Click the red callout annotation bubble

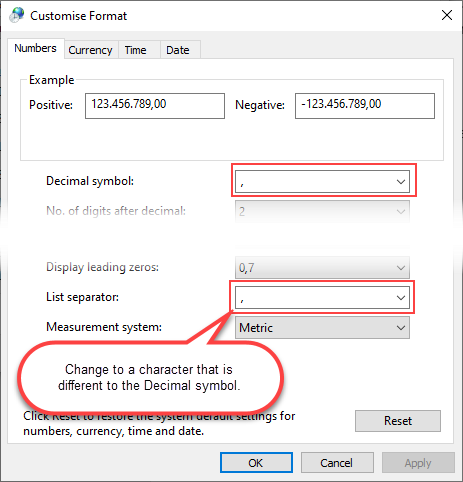pyautogui.click(x=150, y=377)
